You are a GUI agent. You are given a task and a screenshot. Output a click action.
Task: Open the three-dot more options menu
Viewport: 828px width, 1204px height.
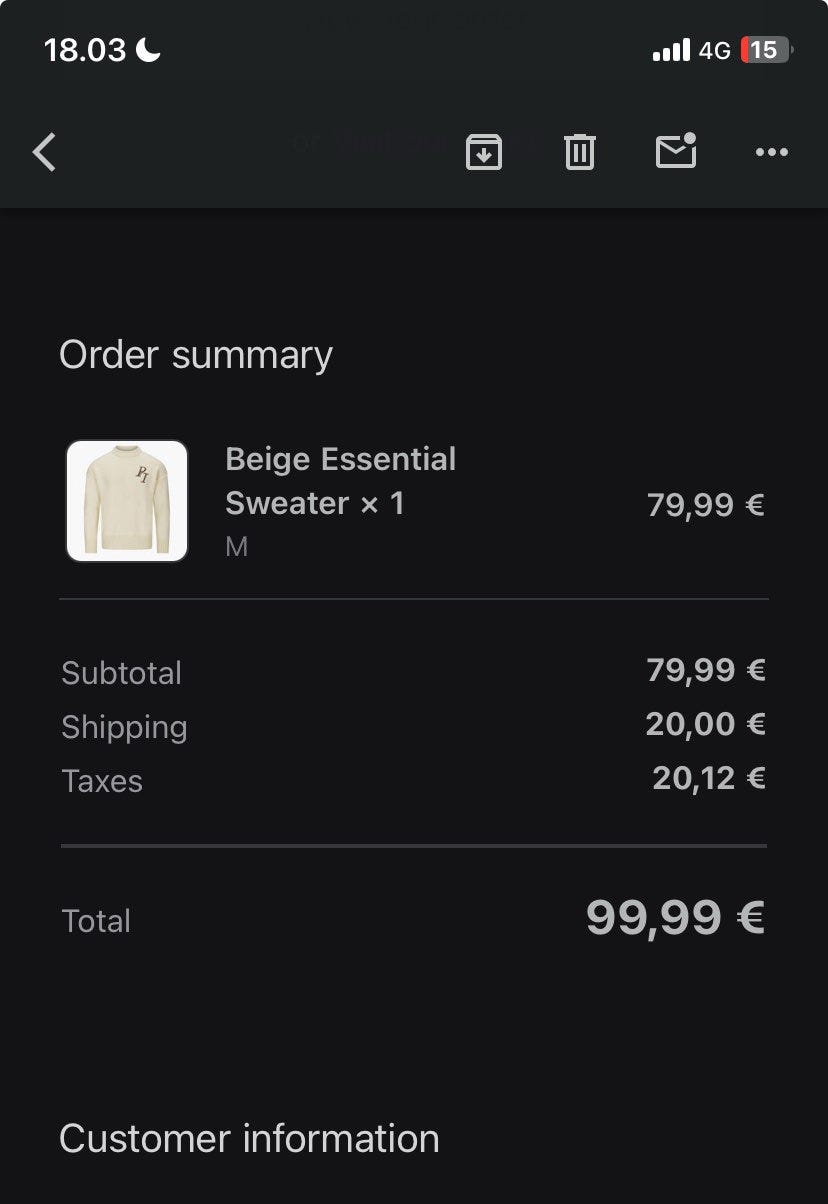tap(771, 152)
